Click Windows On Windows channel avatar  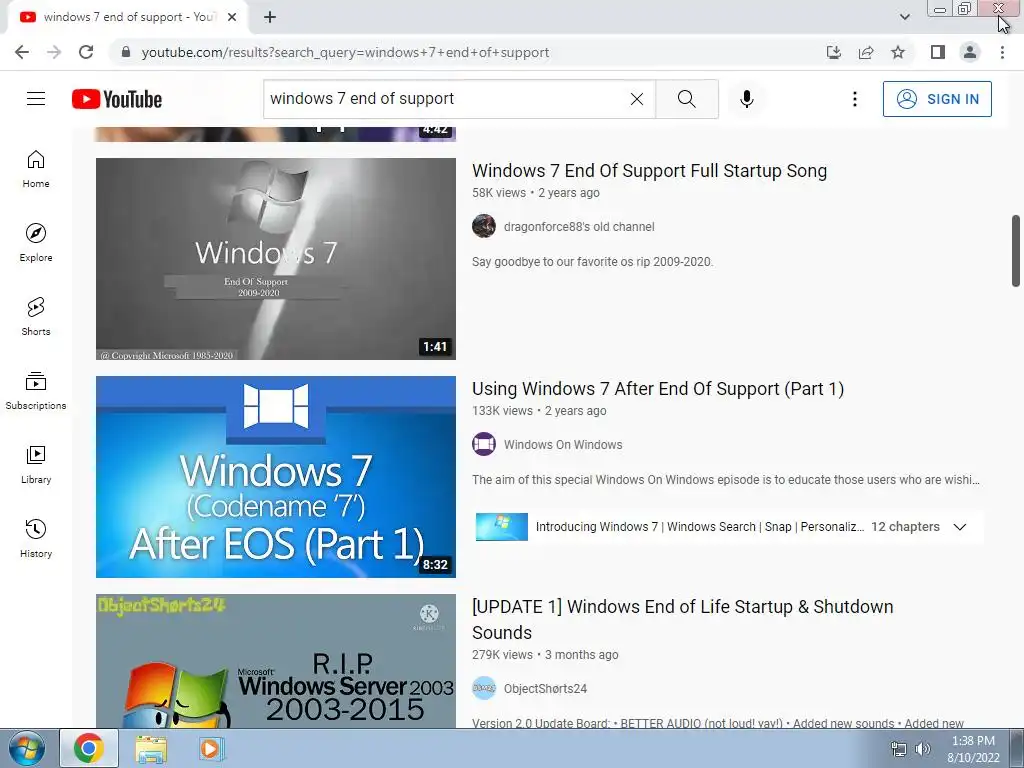click(484, 444)
